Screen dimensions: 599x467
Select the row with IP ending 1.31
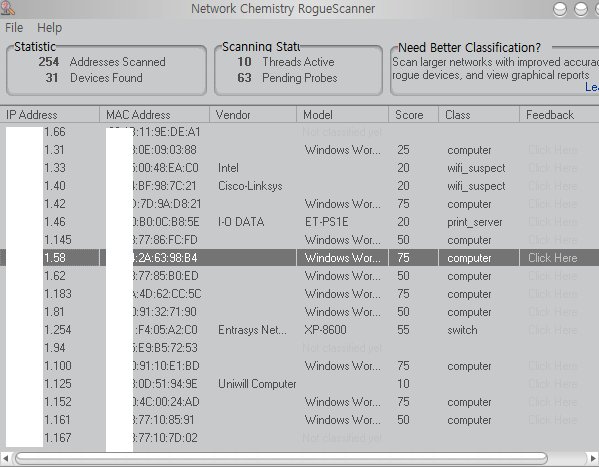tap(300, 150)
